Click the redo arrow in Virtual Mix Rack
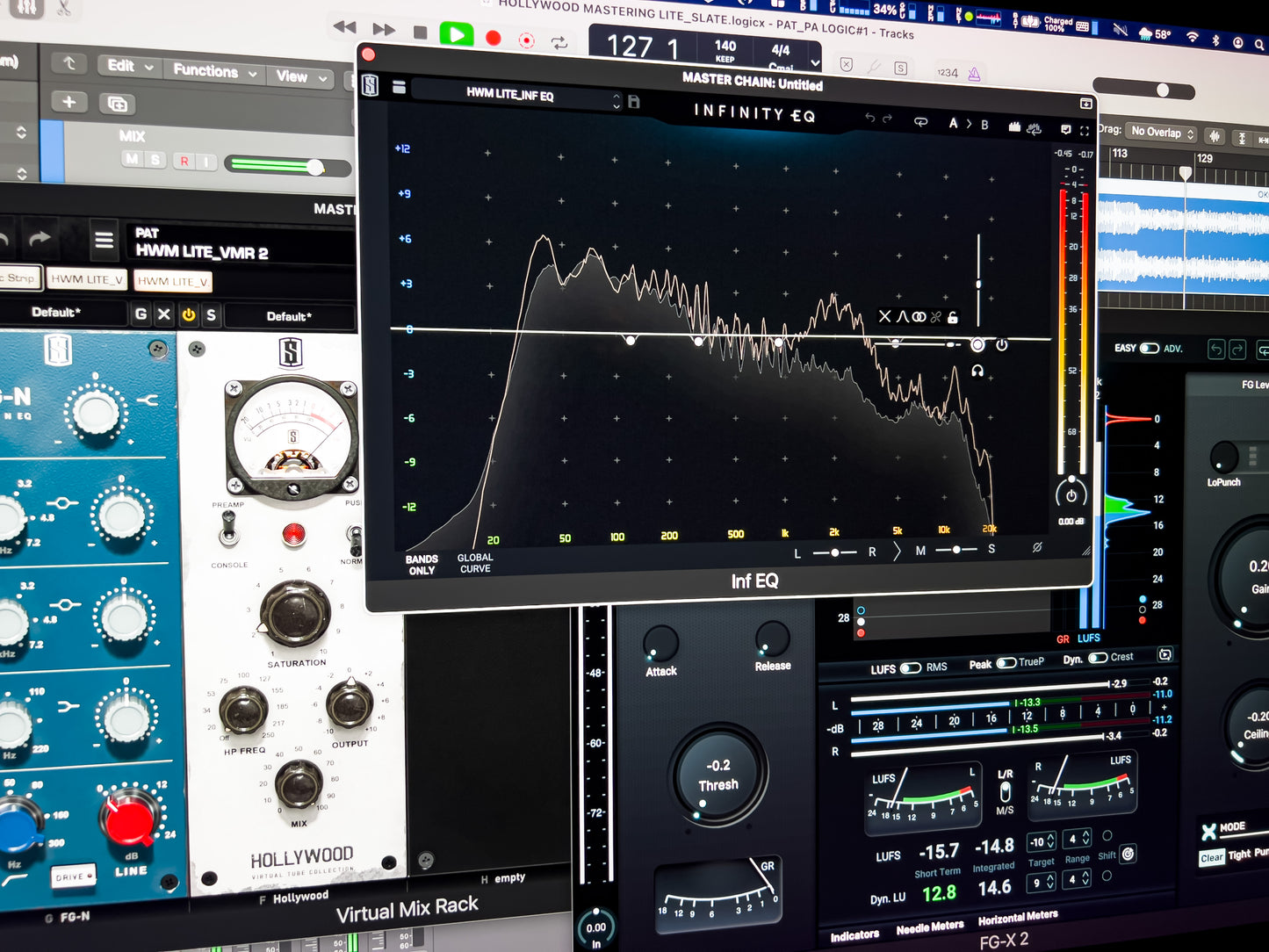 click(x=40, y=238)
